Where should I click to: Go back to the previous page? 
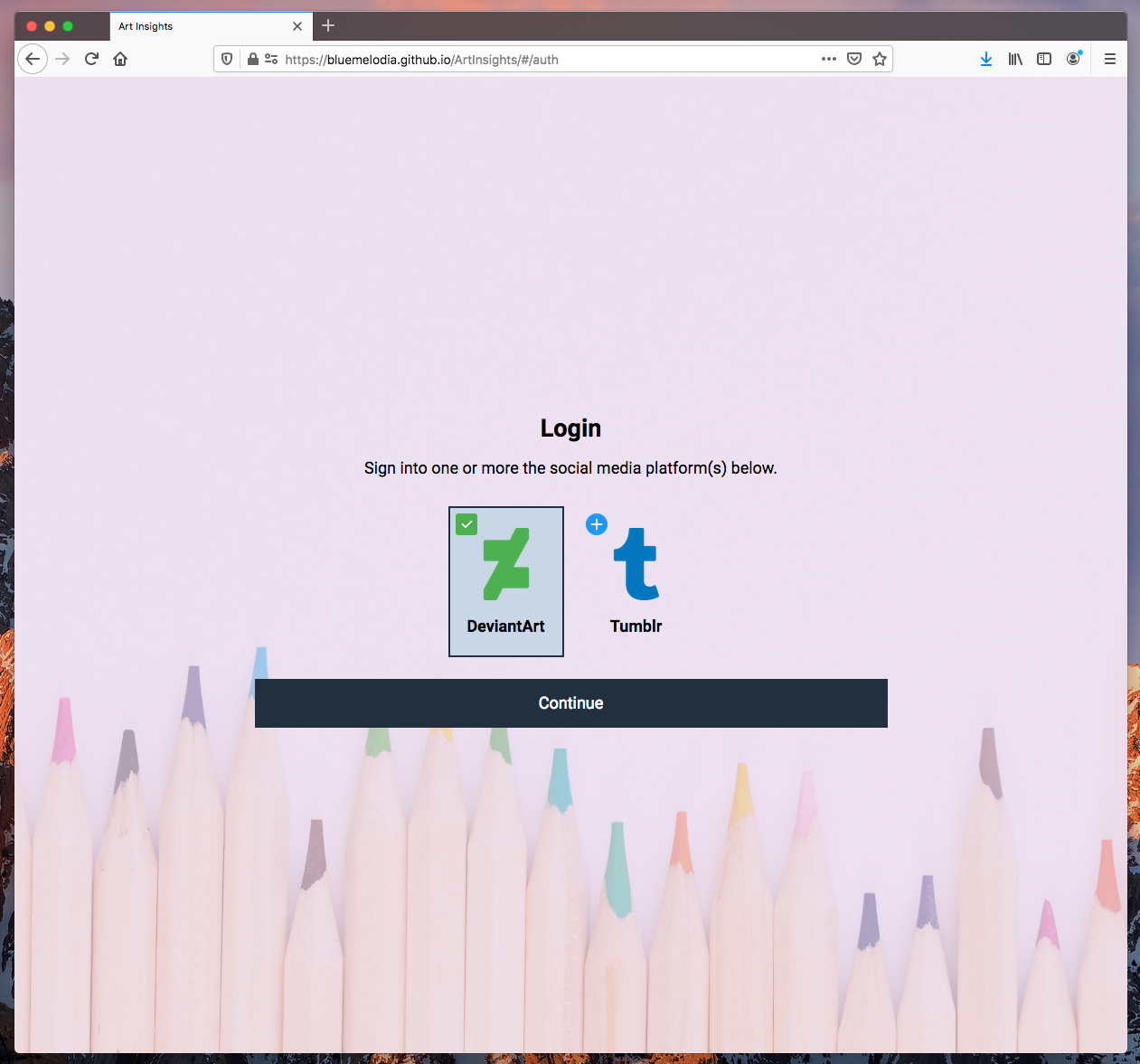pos(33,59)
